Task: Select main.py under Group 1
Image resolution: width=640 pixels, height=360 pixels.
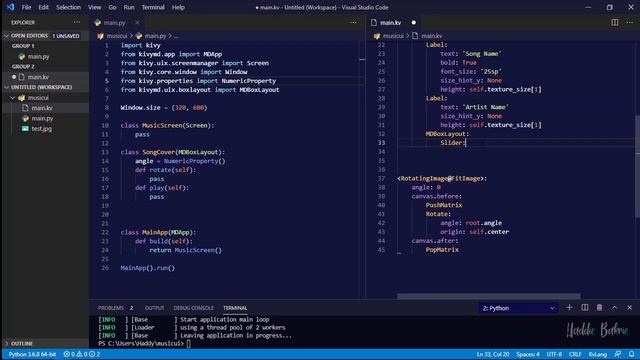Action: [38, 56]
